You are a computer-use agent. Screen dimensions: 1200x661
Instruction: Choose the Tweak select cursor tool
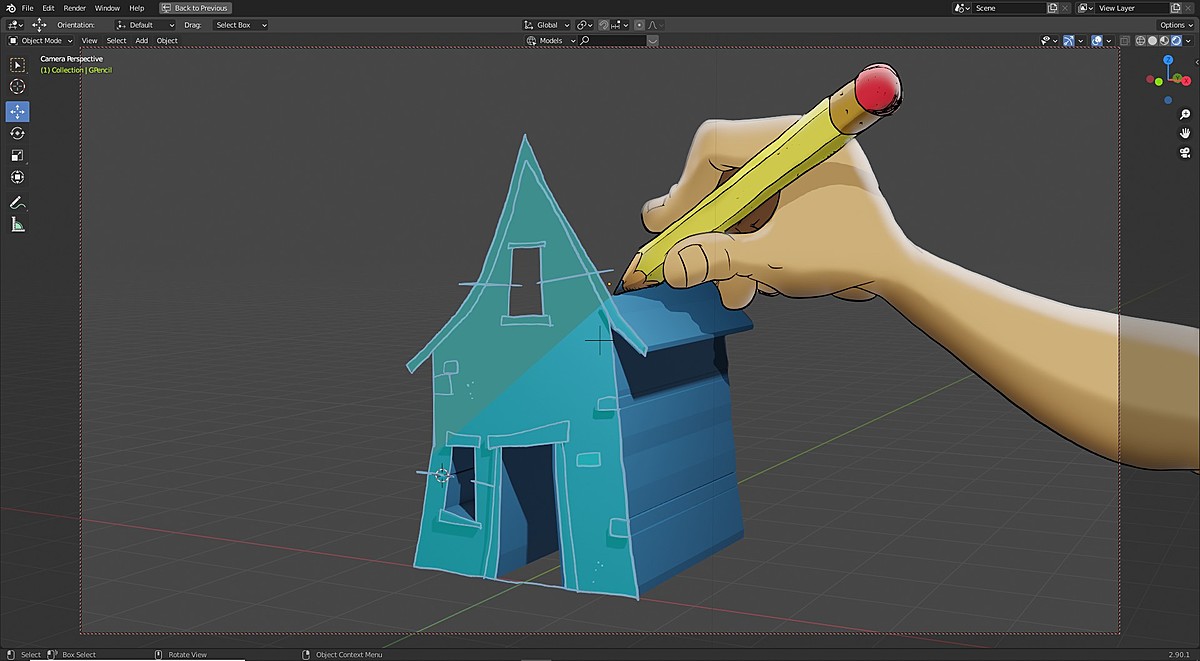click(17, 63)
